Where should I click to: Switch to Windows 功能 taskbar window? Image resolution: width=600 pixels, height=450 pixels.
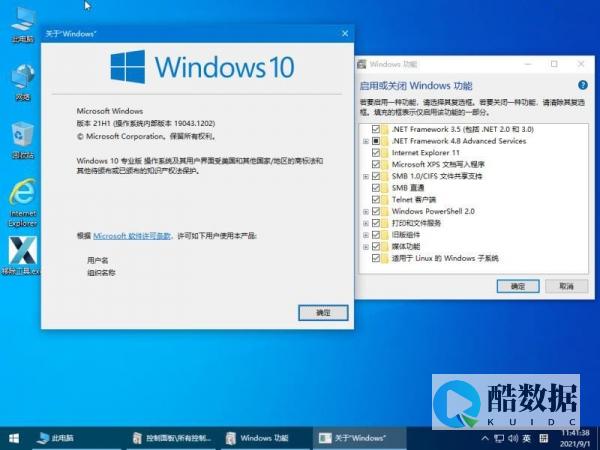pyautogui.click(x=265, y=439)
